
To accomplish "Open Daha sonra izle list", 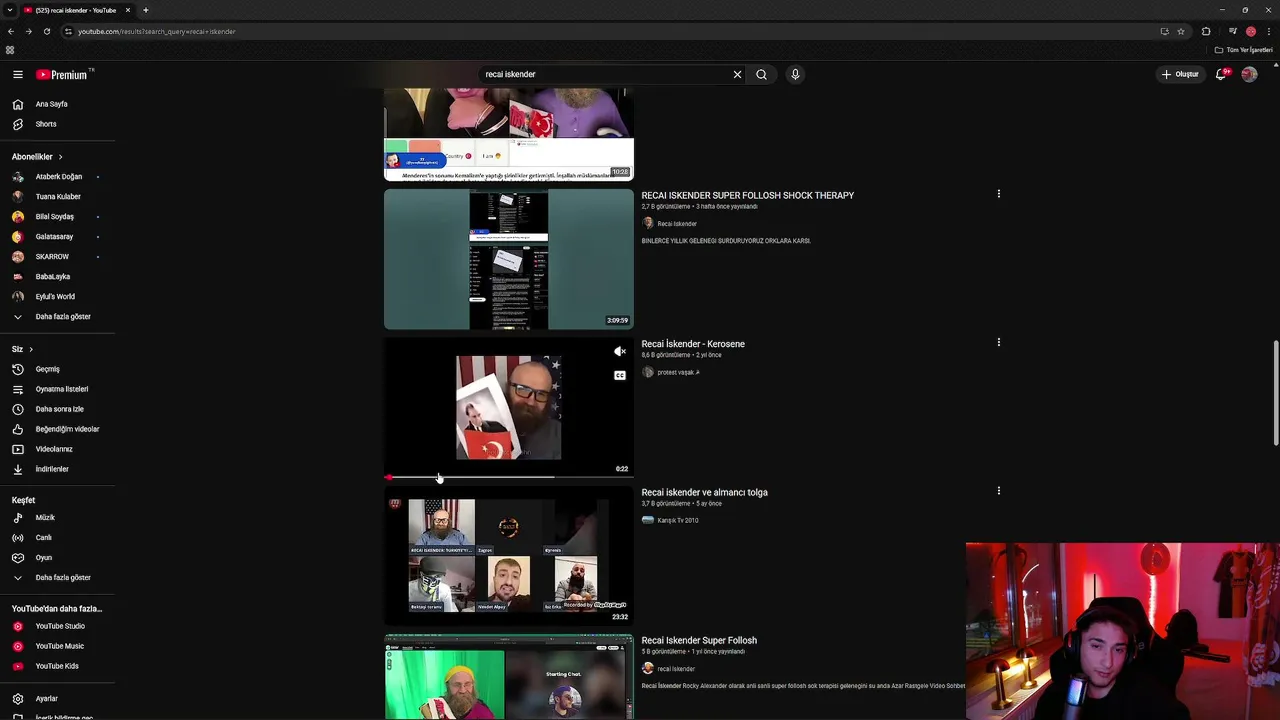I will pos(60,409).
